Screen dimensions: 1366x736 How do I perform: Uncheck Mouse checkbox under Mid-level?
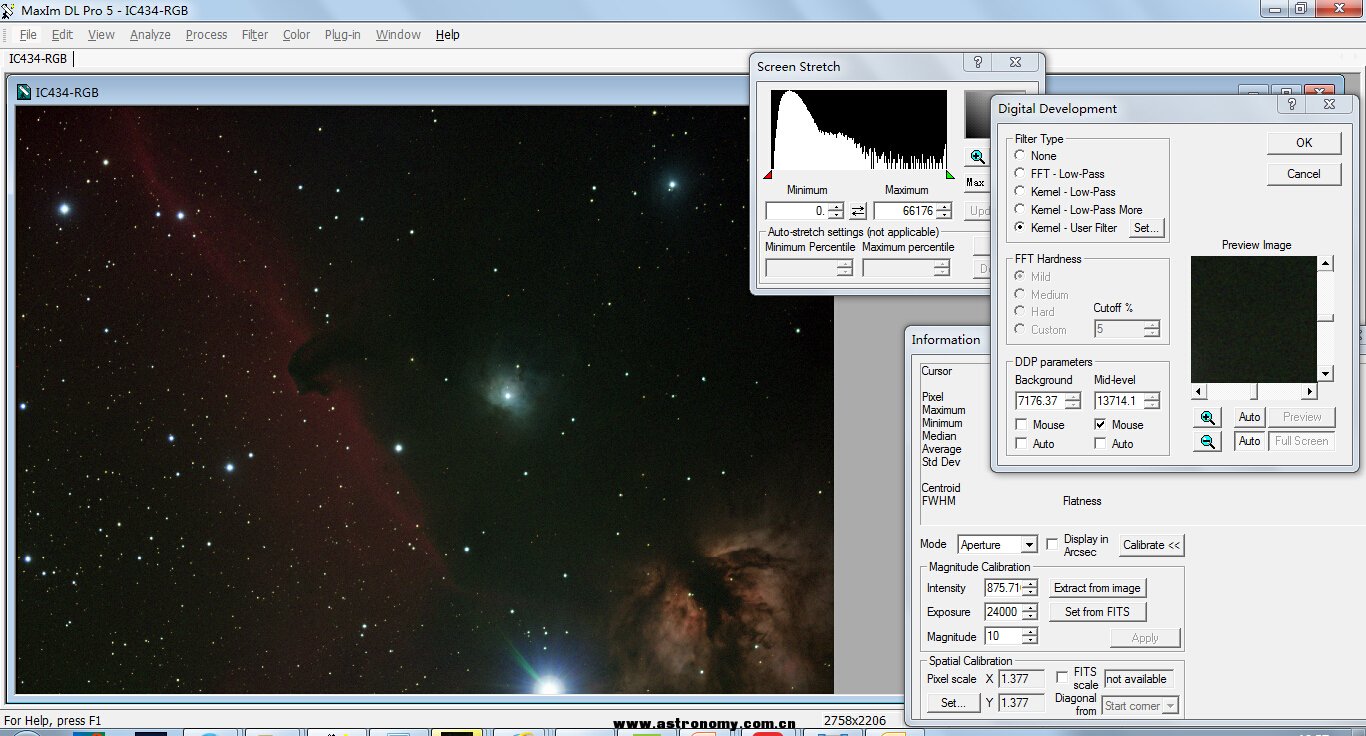click(1100, 425)
